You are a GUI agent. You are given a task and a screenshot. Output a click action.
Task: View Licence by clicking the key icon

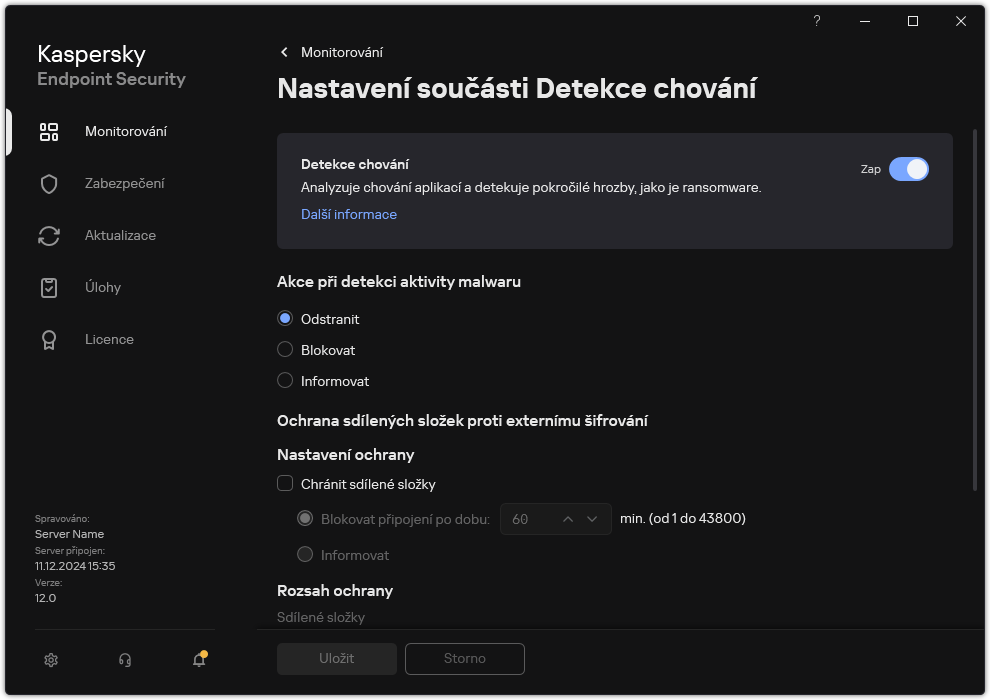pos(49,339)
